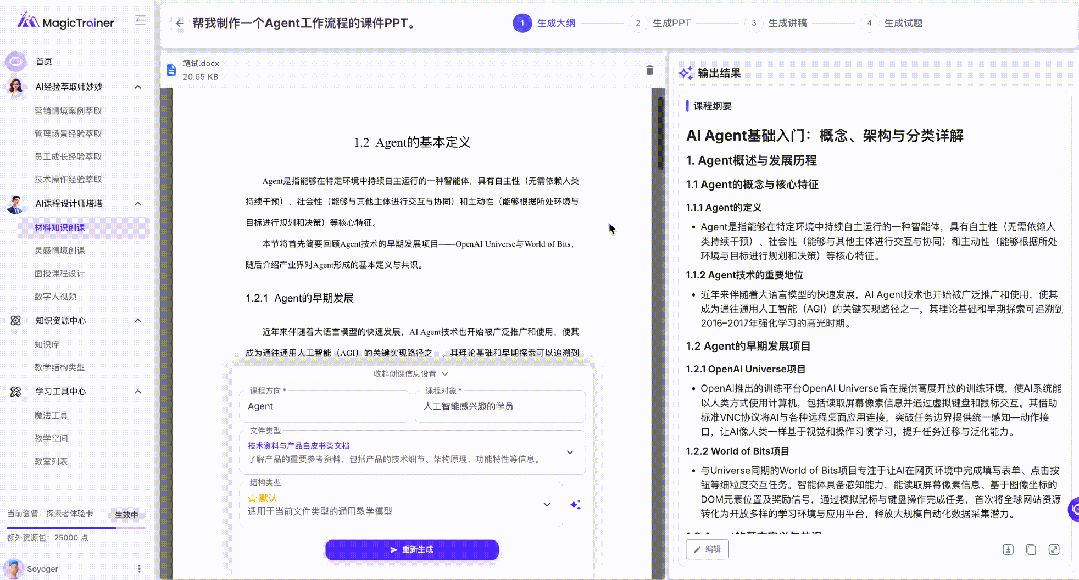1079x580 pixels.
Task: Click the 课程纲要 label
Action: (712, 106)
